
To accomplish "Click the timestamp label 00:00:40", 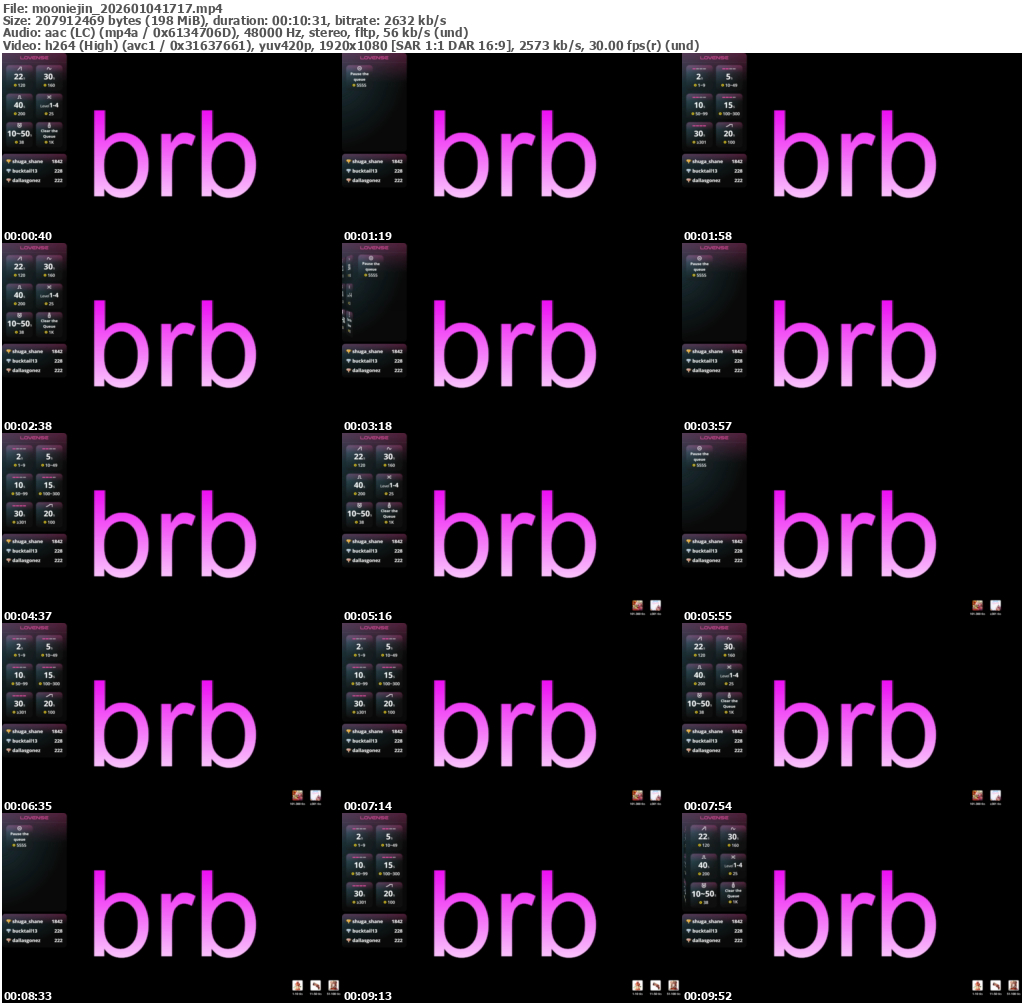I will click(27, 236).
